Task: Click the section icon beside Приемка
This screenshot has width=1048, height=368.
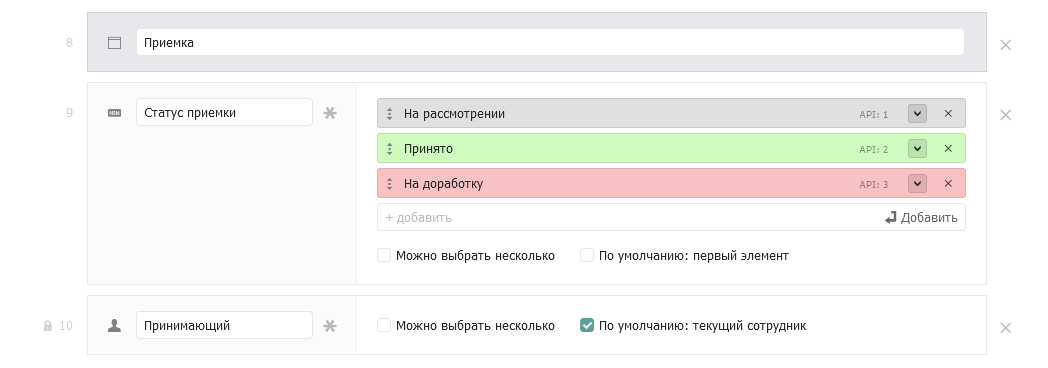Action: (115, 43)
